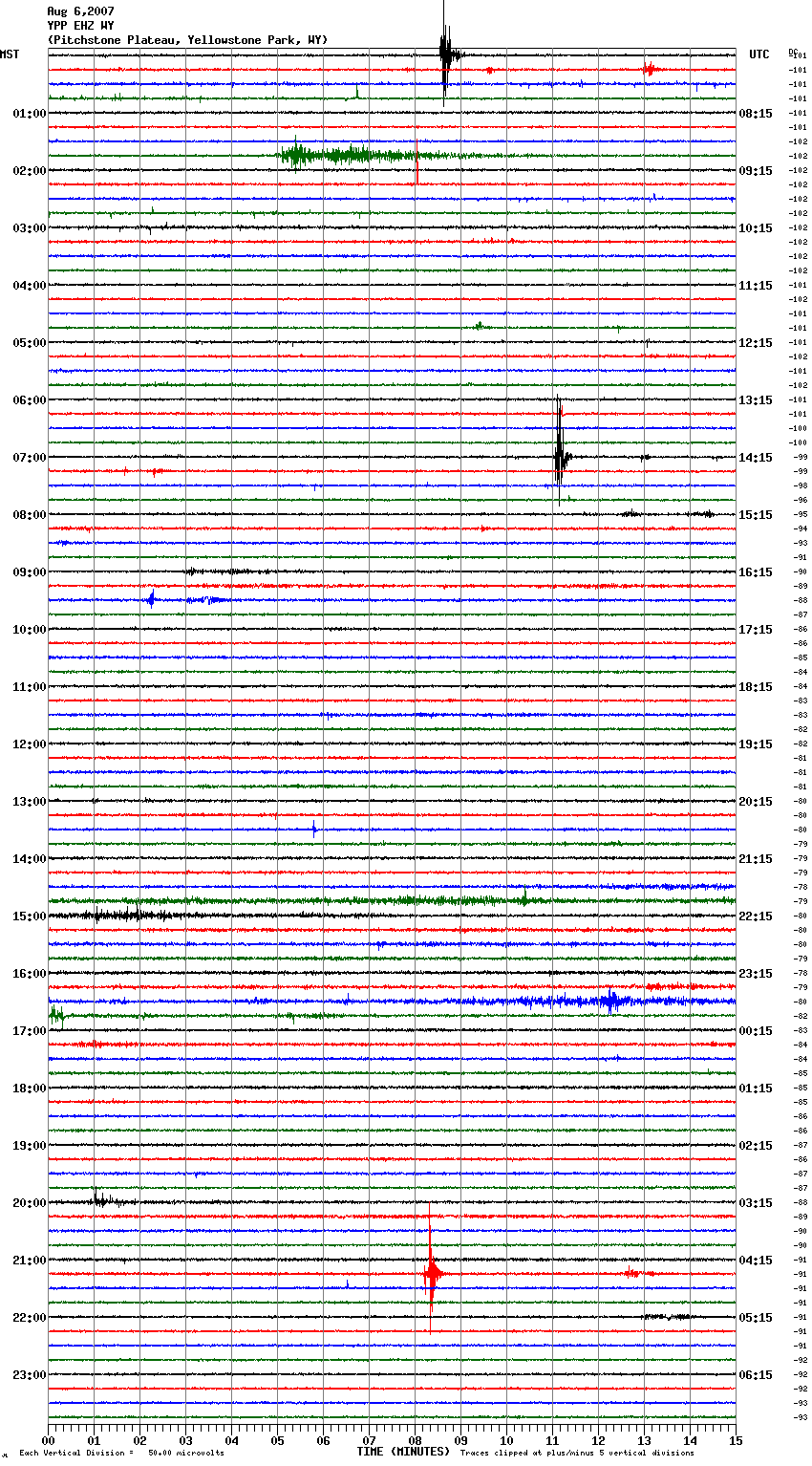Click the bottom minute axis tick "10"

(x=507, y=1440)
